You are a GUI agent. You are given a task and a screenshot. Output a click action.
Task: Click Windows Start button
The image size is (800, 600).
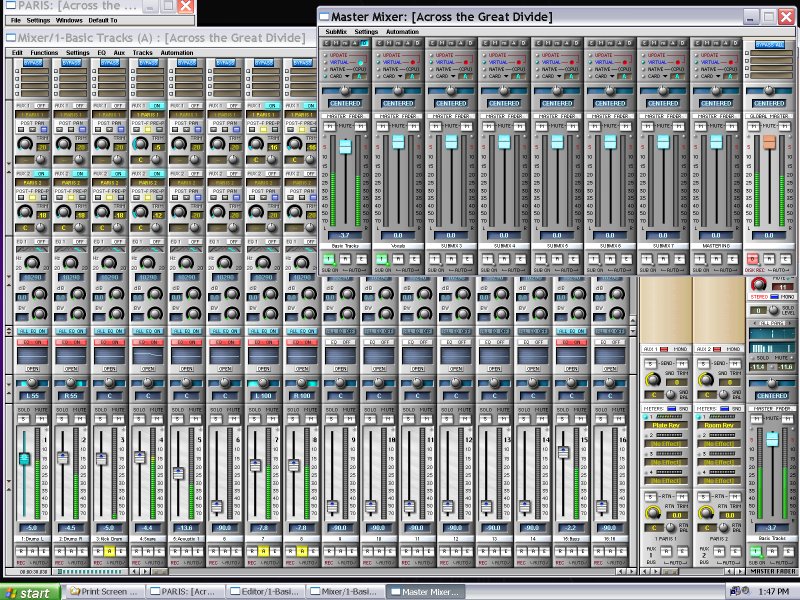point(30,592)
